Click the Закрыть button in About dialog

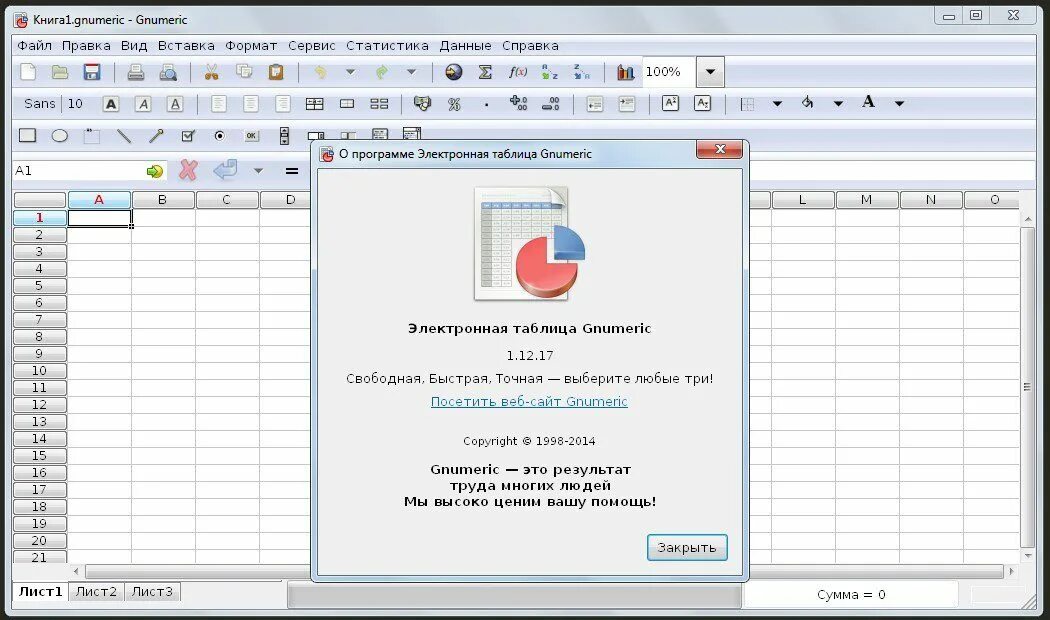pos(687,548)
